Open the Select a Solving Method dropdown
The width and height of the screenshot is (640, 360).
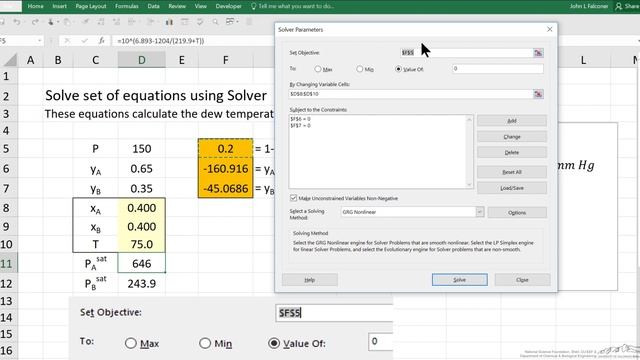tap(480, 212)
